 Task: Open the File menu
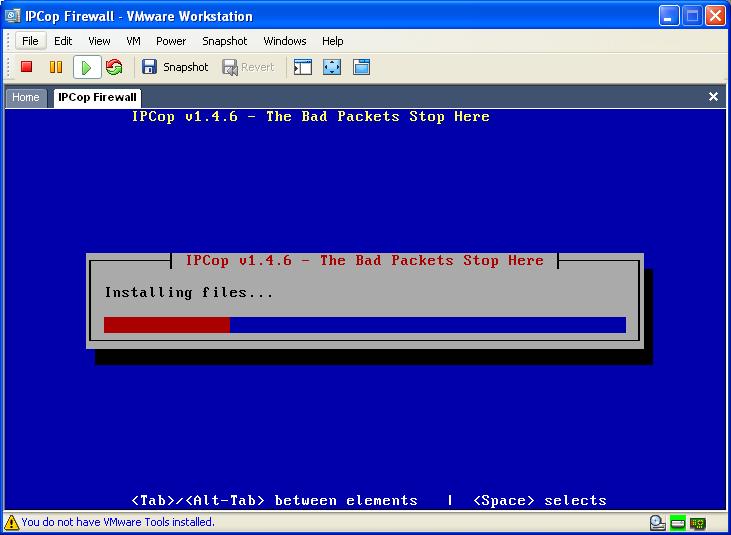[x=30, y=41]
